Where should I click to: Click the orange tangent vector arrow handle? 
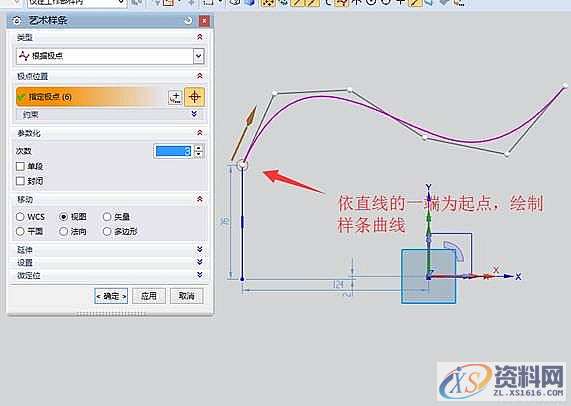click(251, 118)
